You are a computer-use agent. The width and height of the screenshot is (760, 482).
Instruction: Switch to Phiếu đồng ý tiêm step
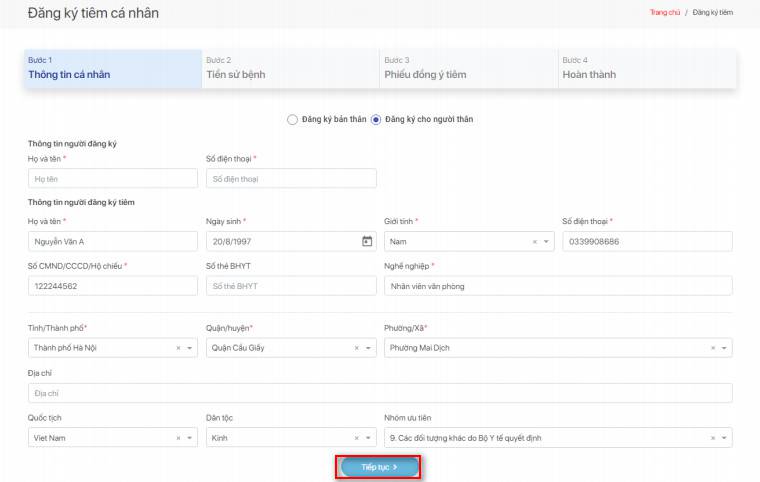(x=468, y=68)
